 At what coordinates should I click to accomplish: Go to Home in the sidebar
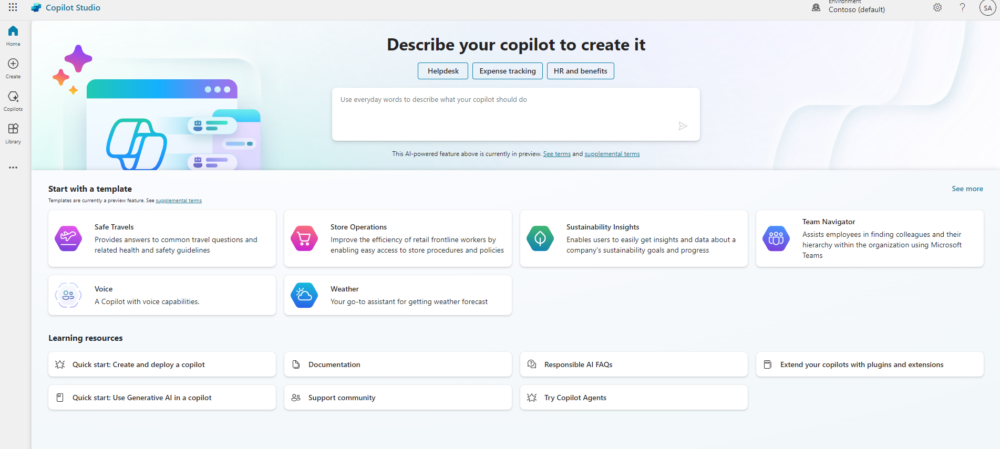(13, 35)
